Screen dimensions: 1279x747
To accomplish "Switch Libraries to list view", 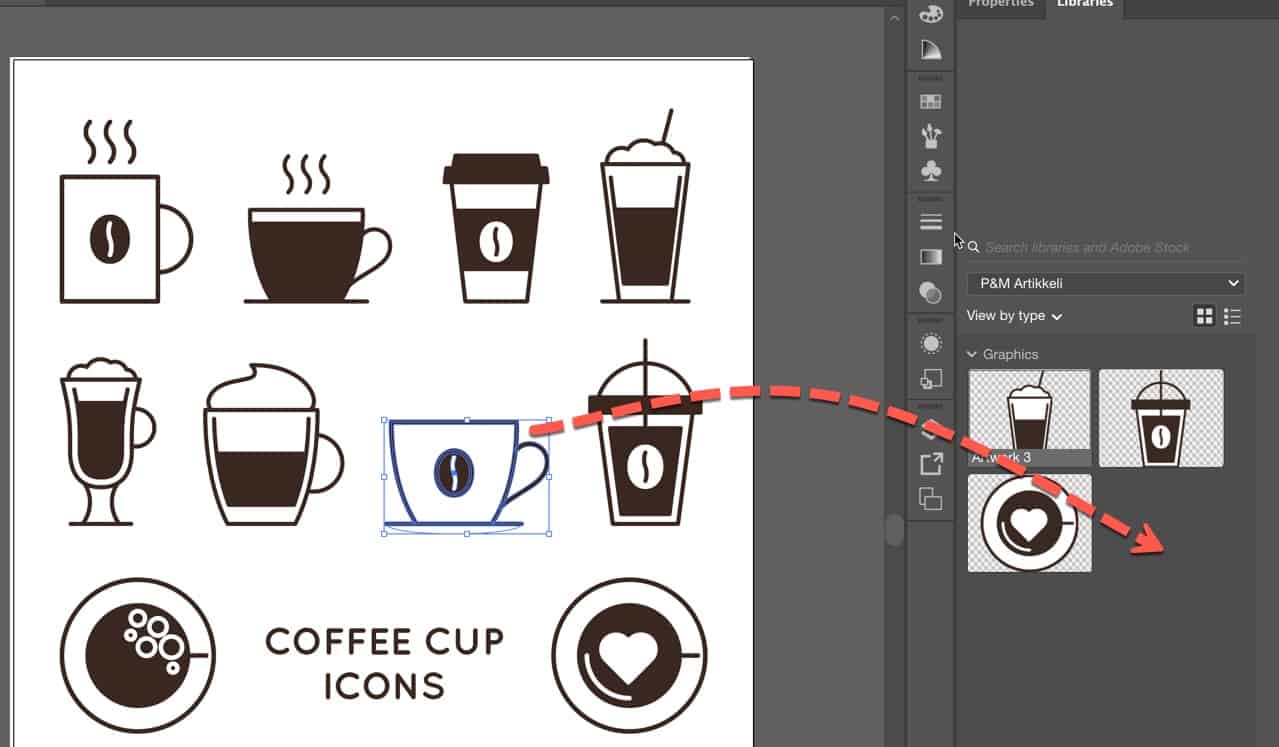I will click(x=1232, y=316).
